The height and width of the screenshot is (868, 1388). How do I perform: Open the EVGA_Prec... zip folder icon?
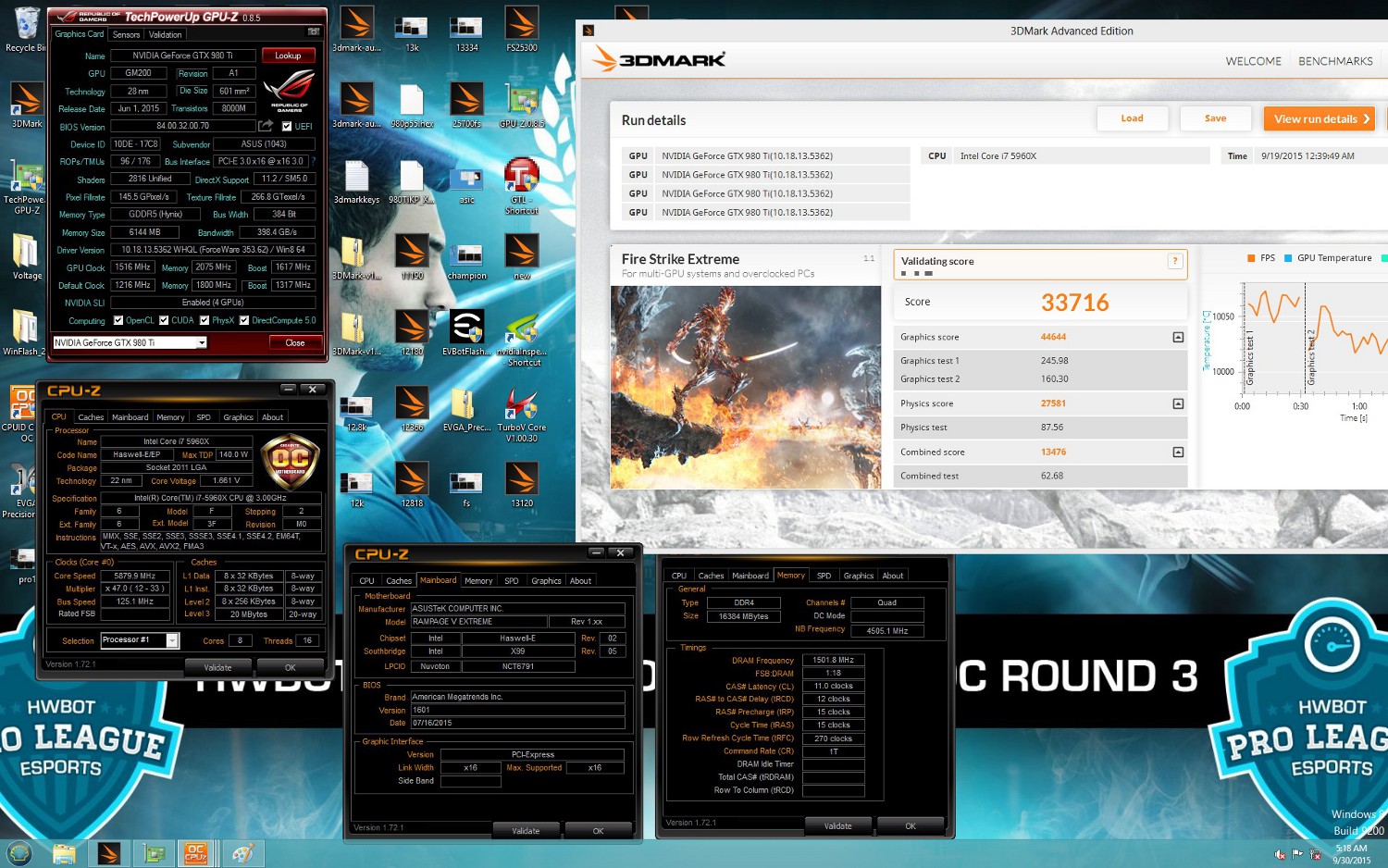click(466, 409)
